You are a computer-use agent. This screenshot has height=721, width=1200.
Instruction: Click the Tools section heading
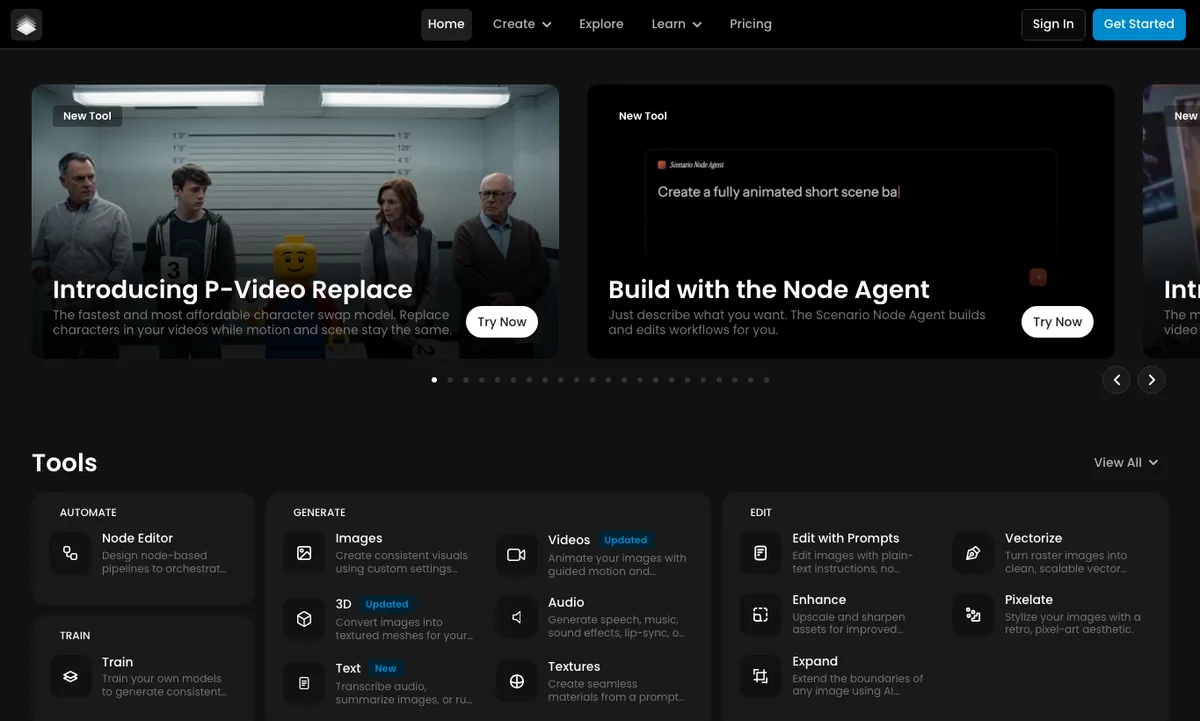click(x=64, y=463)
